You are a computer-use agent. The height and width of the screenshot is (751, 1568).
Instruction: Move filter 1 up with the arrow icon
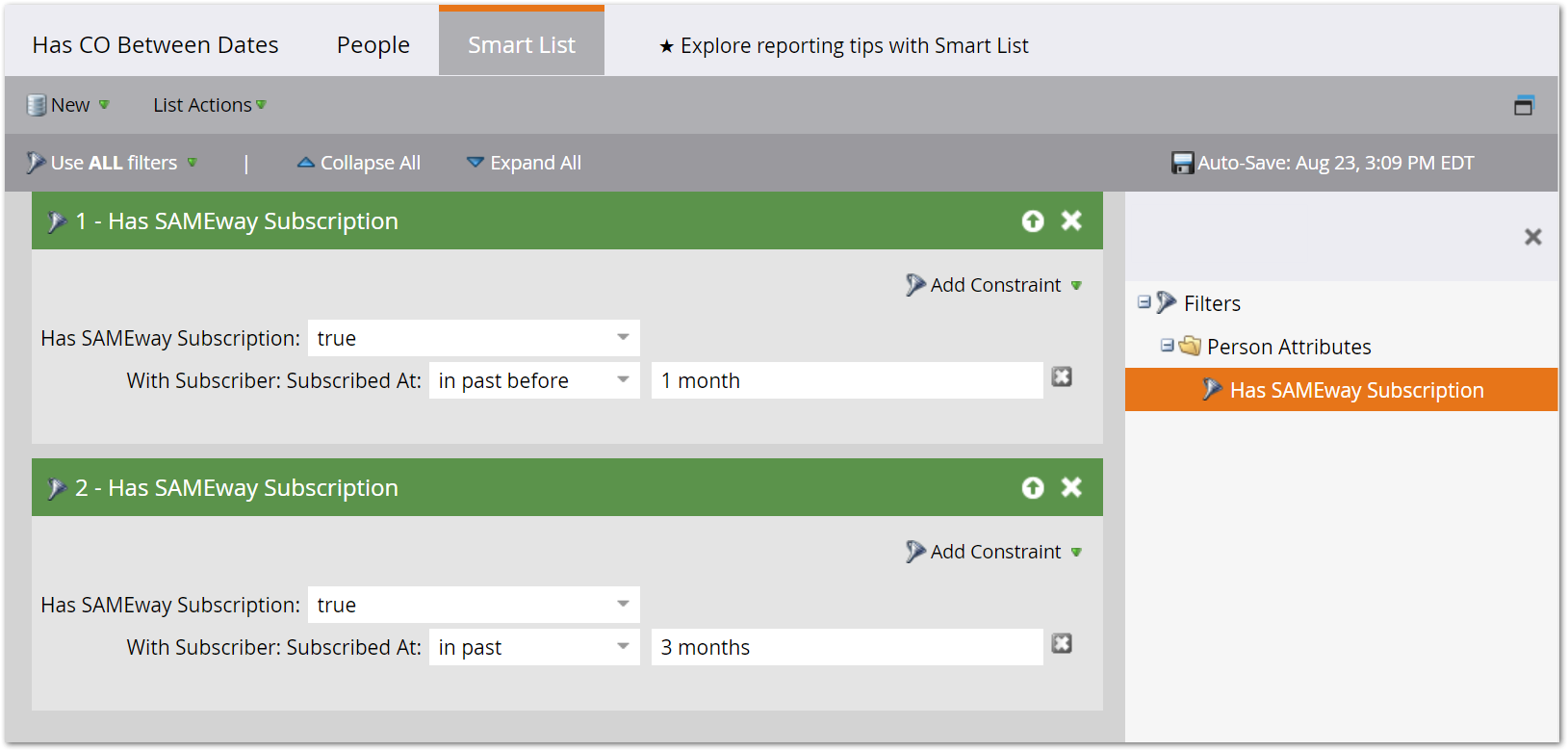[x=1033, y=221]
